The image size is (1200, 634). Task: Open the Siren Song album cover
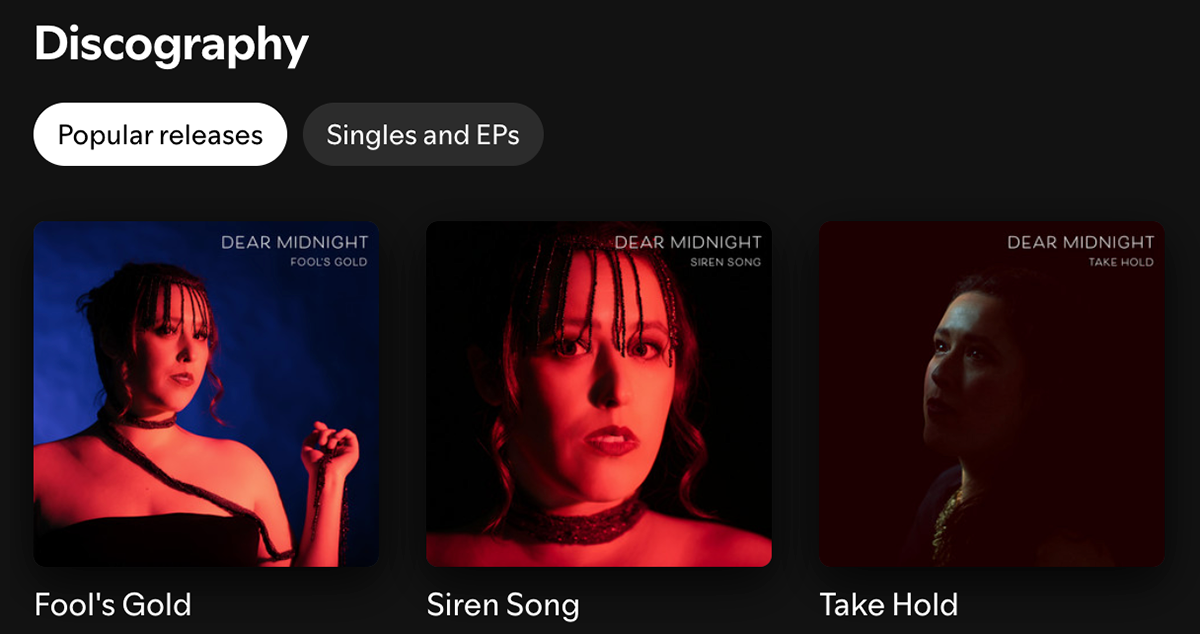[599, 394]
